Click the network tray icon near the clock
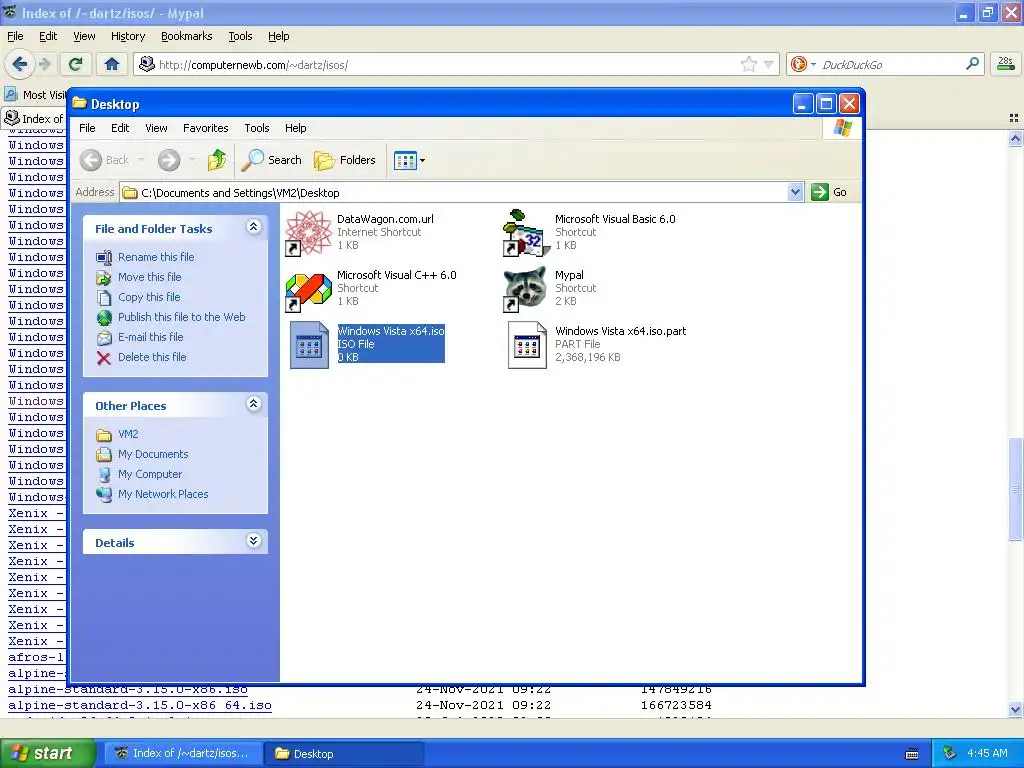Viewport: 1024px width, 768px height. tap(950, 754)
